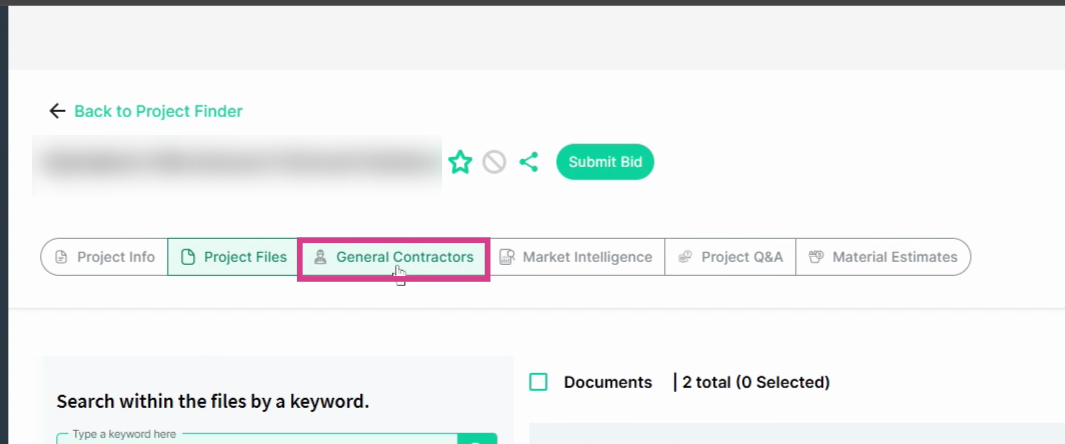Share the project using the share icon
The height and width of the screenshot is (444, 1065).
click(528, 162)
